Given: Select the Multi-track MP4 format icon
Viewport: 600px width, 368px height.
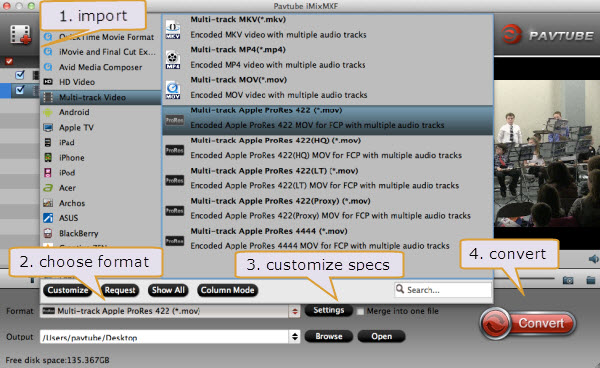Looking at the screenshot, I should (x=173, y=60).
